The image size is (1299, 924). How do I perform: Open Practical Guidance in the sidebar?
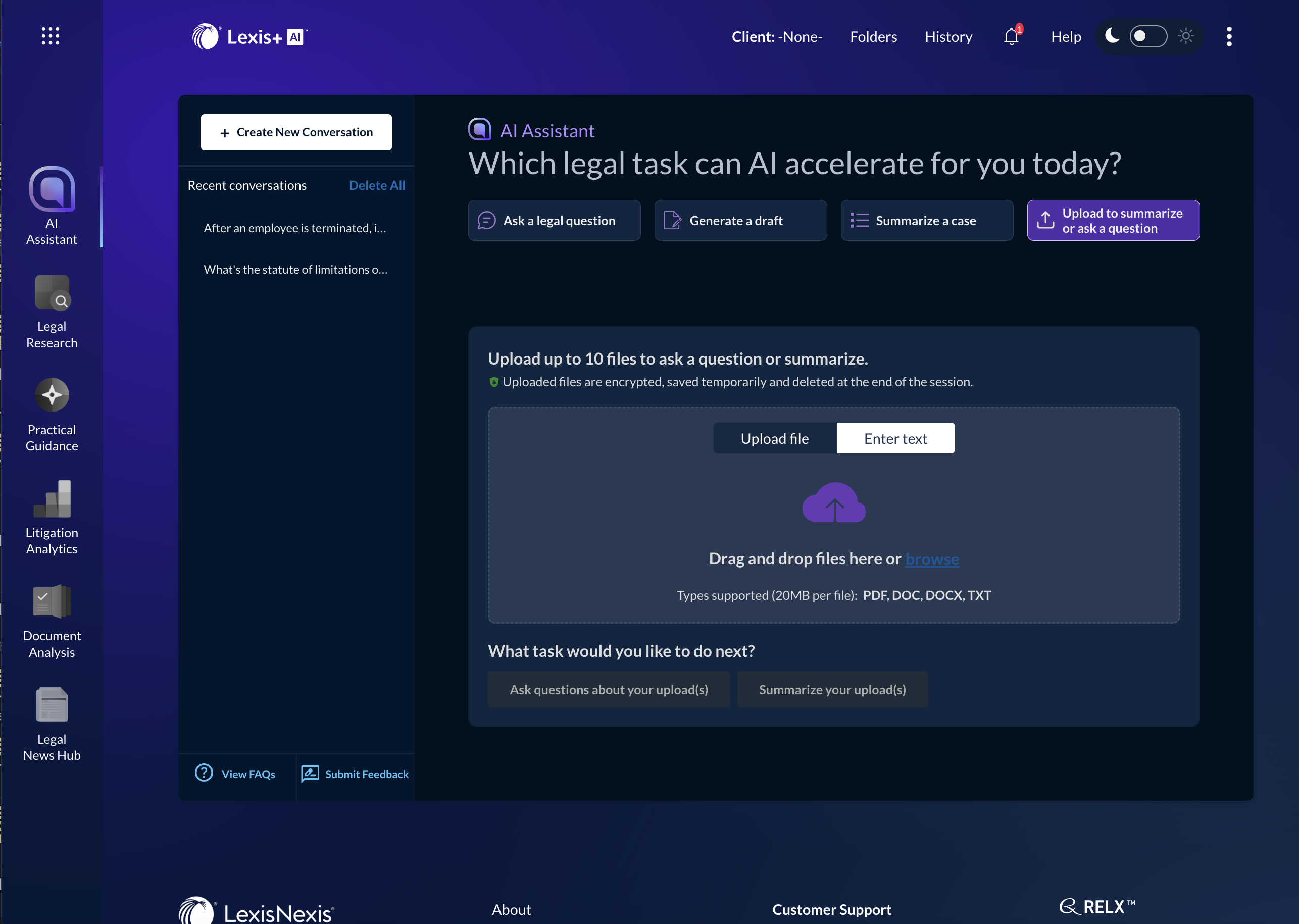tap(52, 415)
